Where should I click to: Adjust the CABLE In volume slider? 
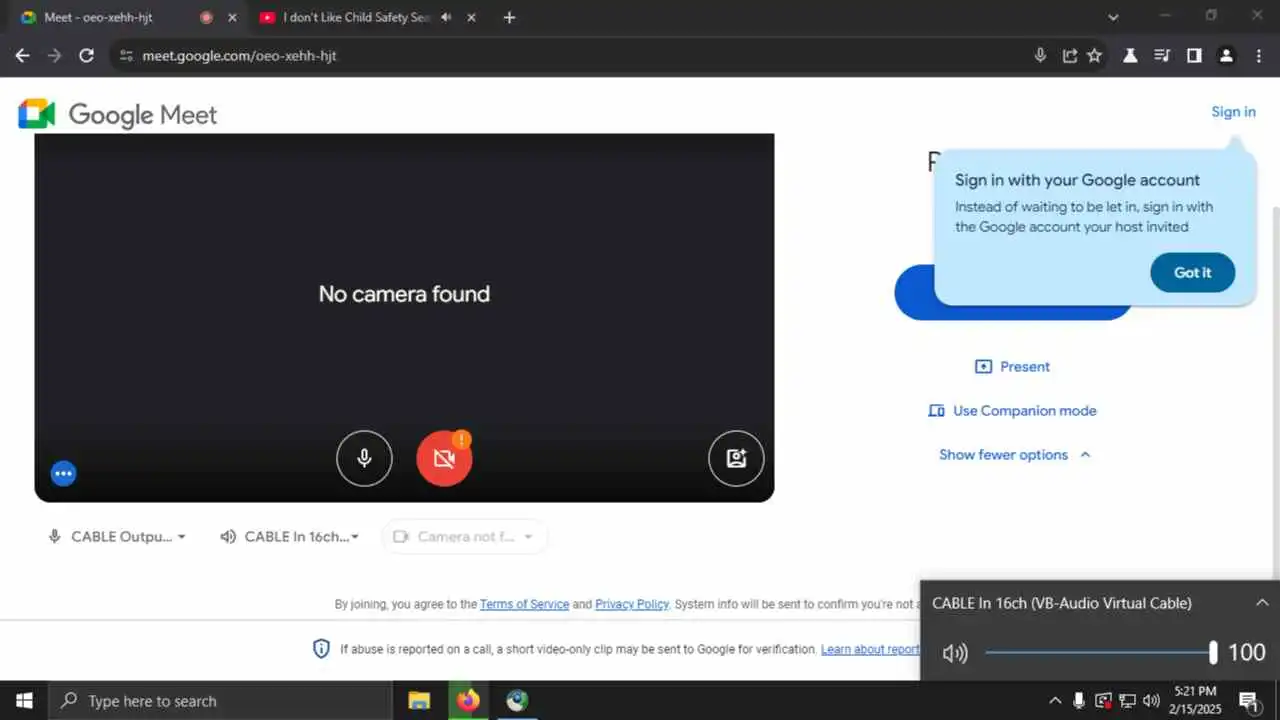click(x=1099, y=653)
